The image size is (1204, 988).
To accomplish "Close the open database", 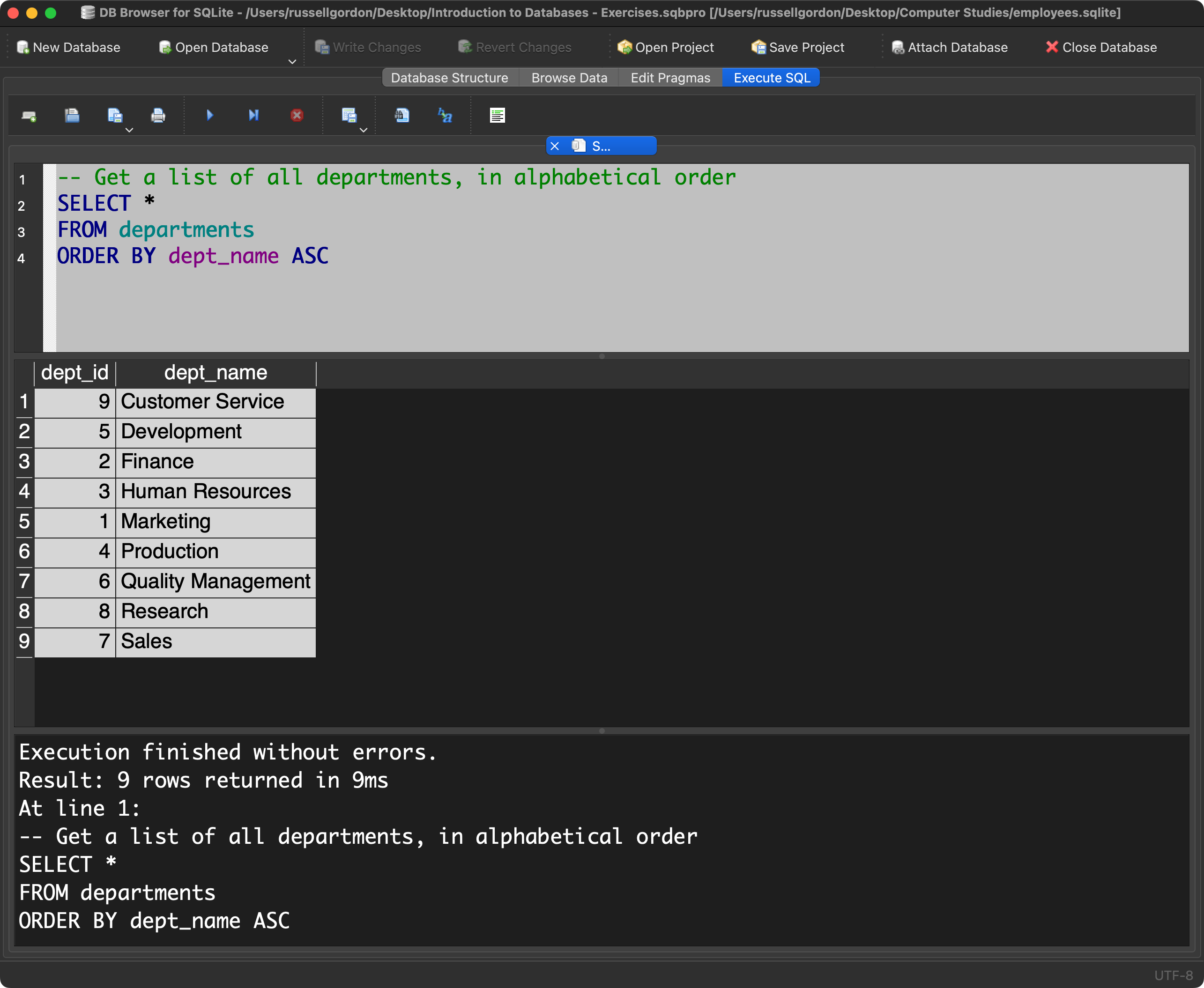I will [x=1101, y=47].
